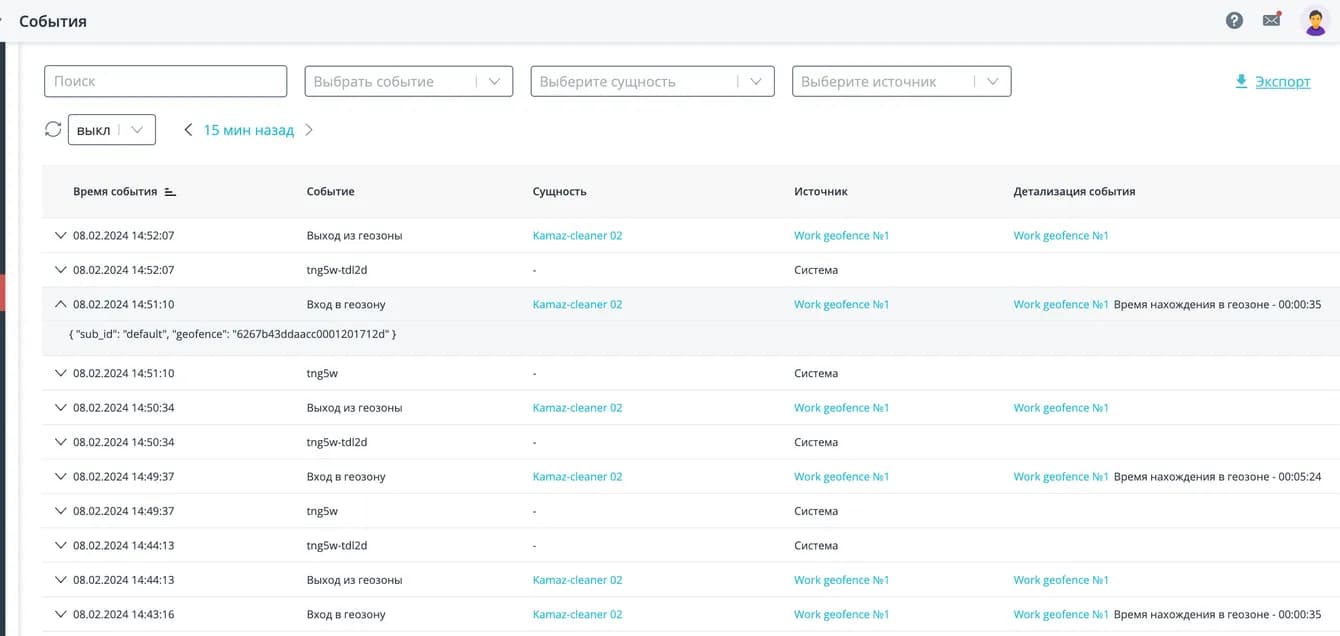
Task: Open Выберите источник dropdown
Action: [x=901, y=81]
